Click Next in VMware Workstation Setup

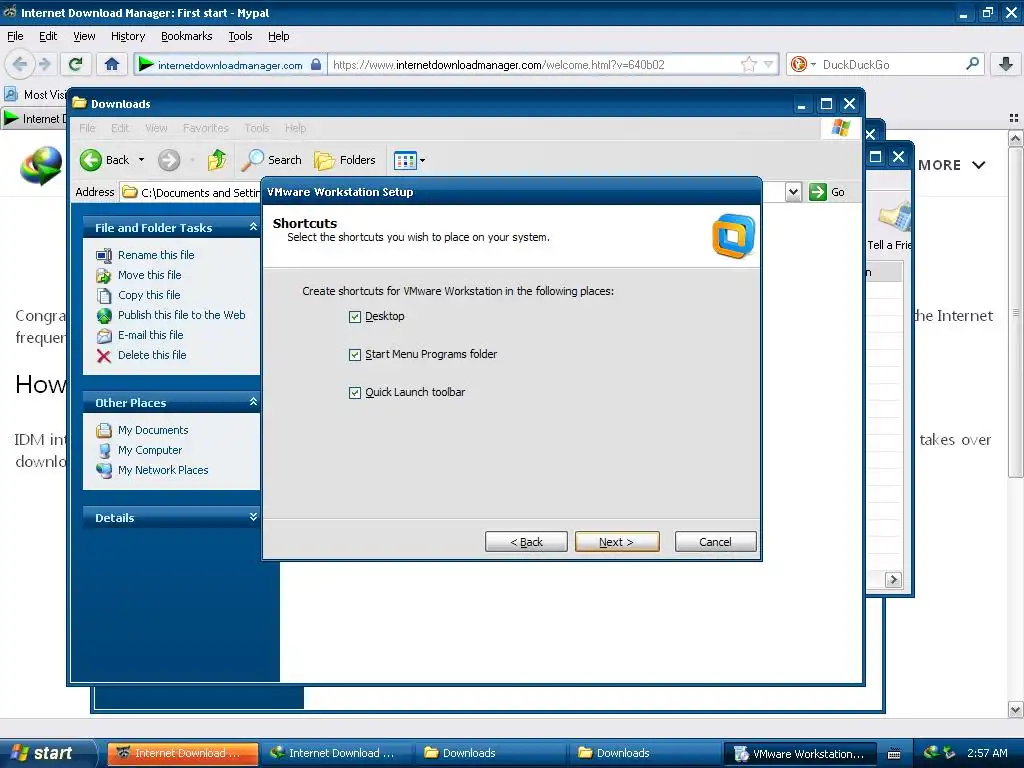pyautogui.click(x=616, y=542)
